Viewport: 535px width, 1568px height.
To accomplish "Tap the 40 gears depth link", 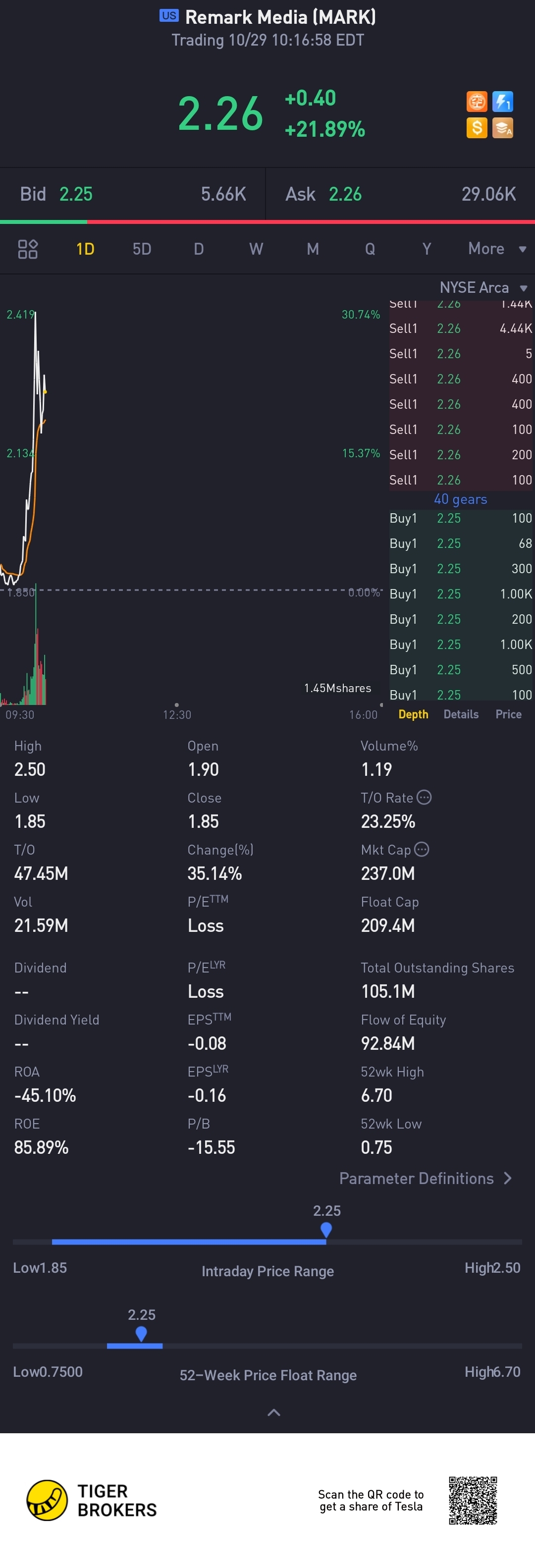I will [x=460, y=499].
